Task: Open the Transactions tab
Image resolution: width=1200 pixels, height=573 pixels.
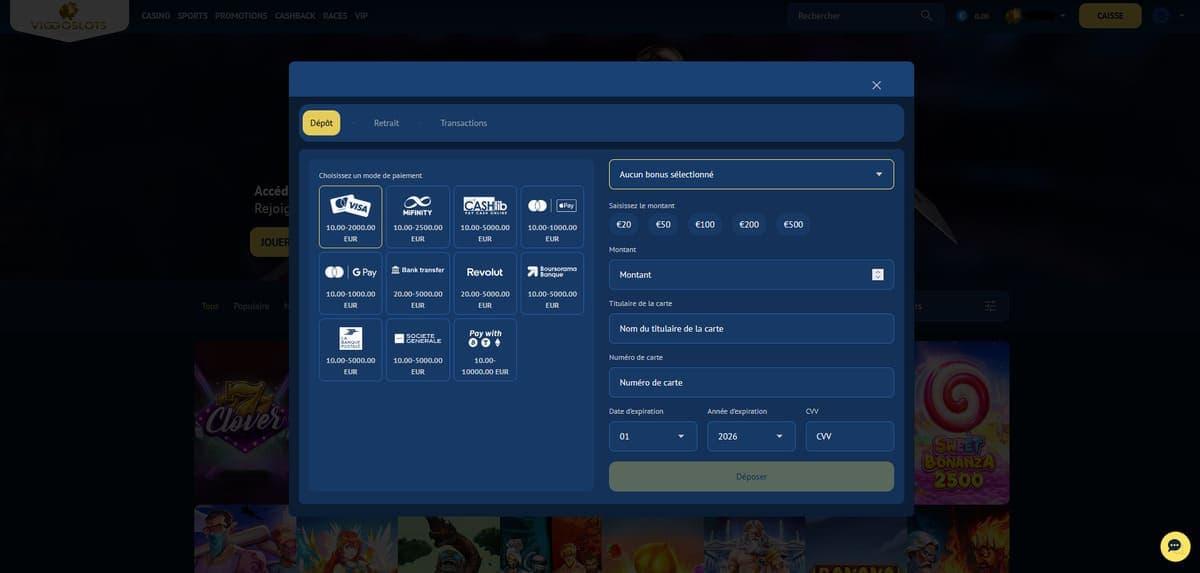Action: coord(463,123)
